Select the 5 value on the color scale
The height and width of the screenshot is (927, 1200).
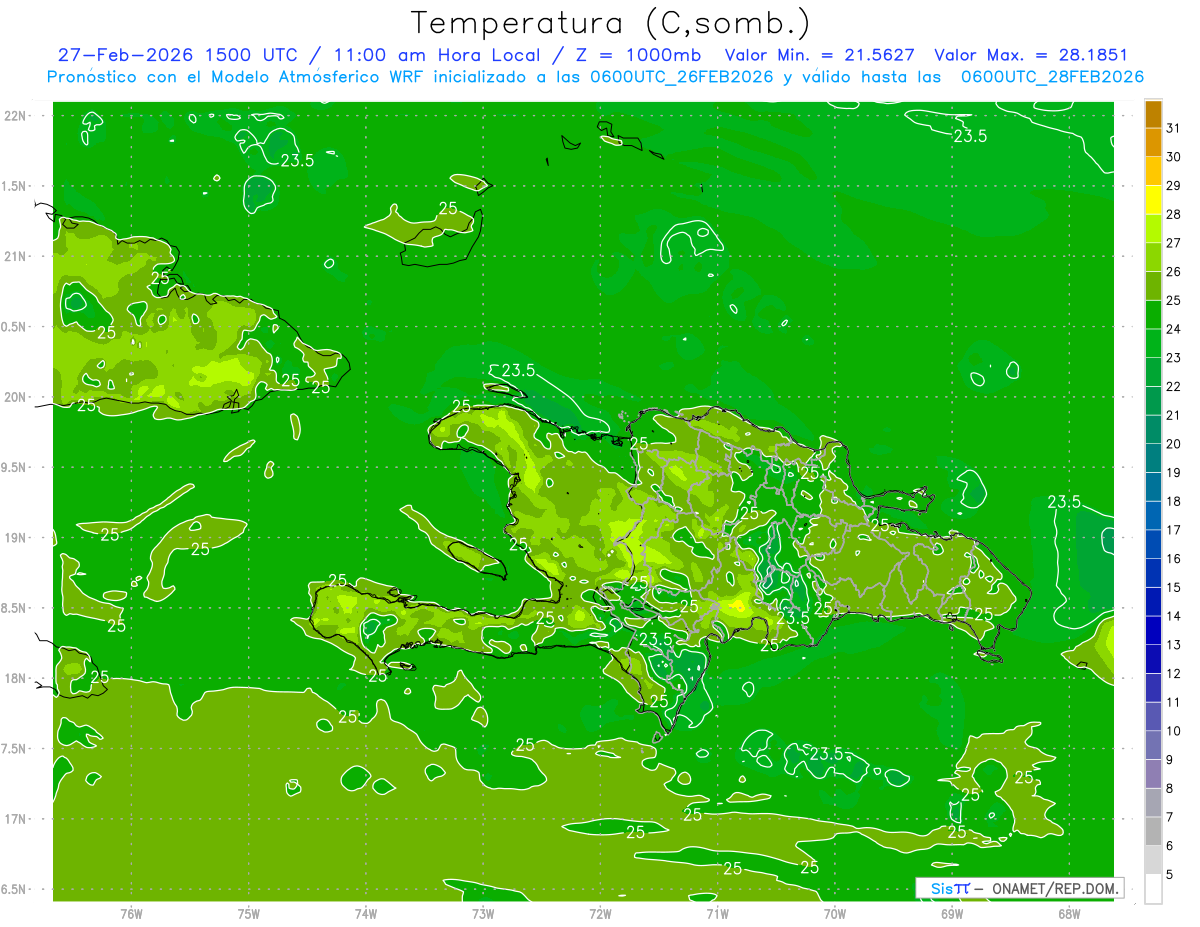click(1170, 874)
